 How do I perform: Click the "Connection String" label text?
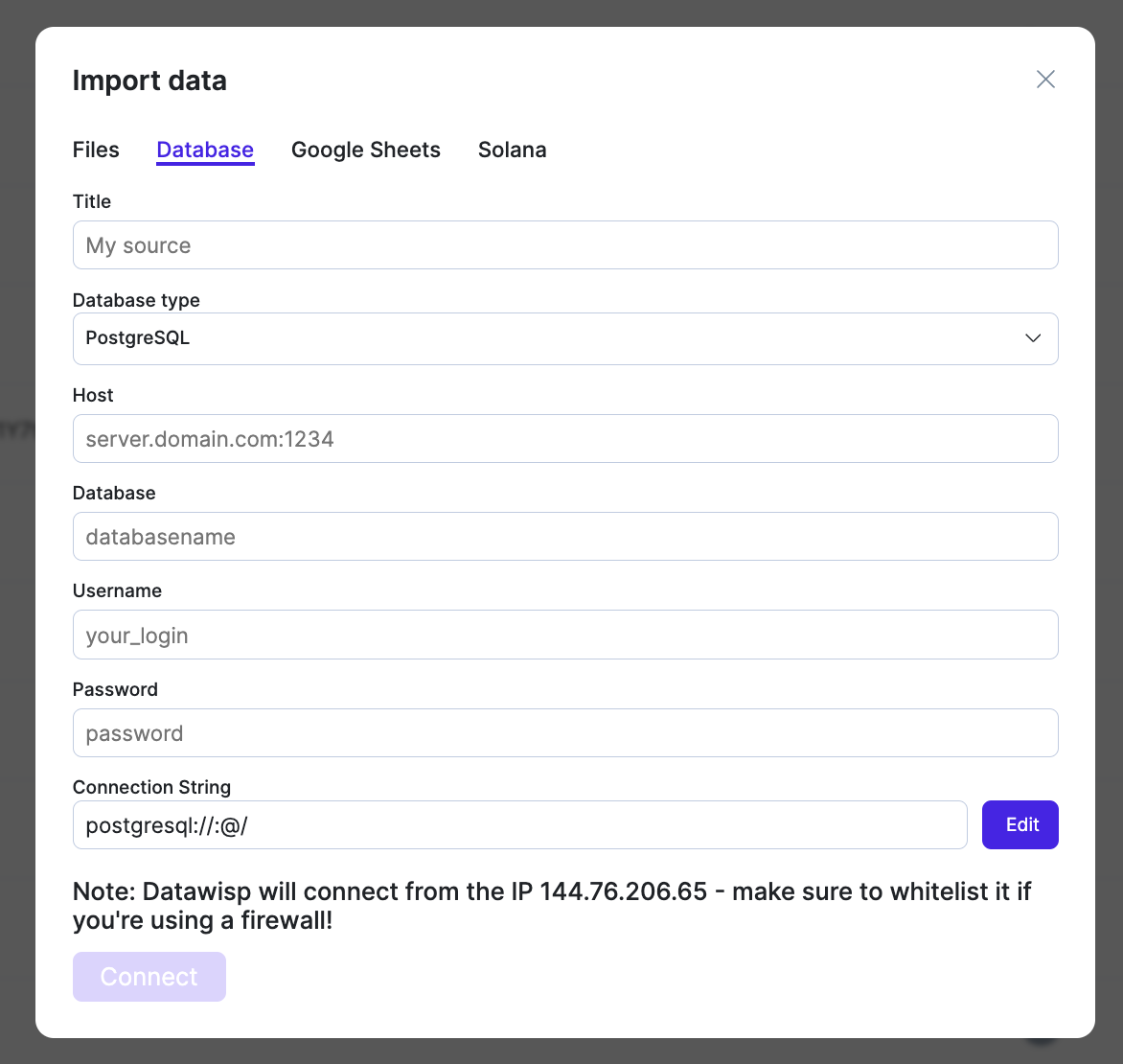tap(151, 787)
